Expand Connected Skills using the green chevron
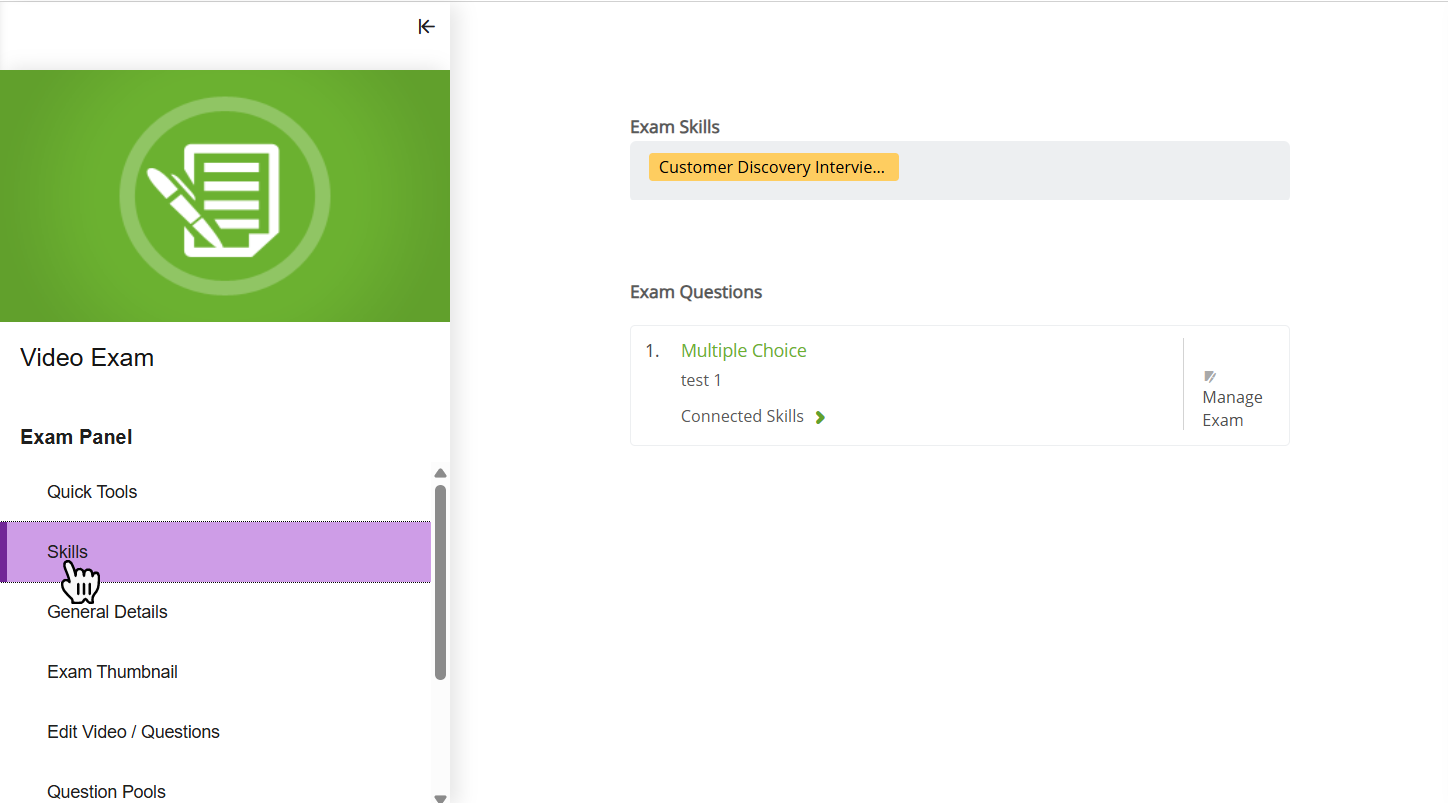This screenshot has height=803, width=1448. [x=820, y=417]
